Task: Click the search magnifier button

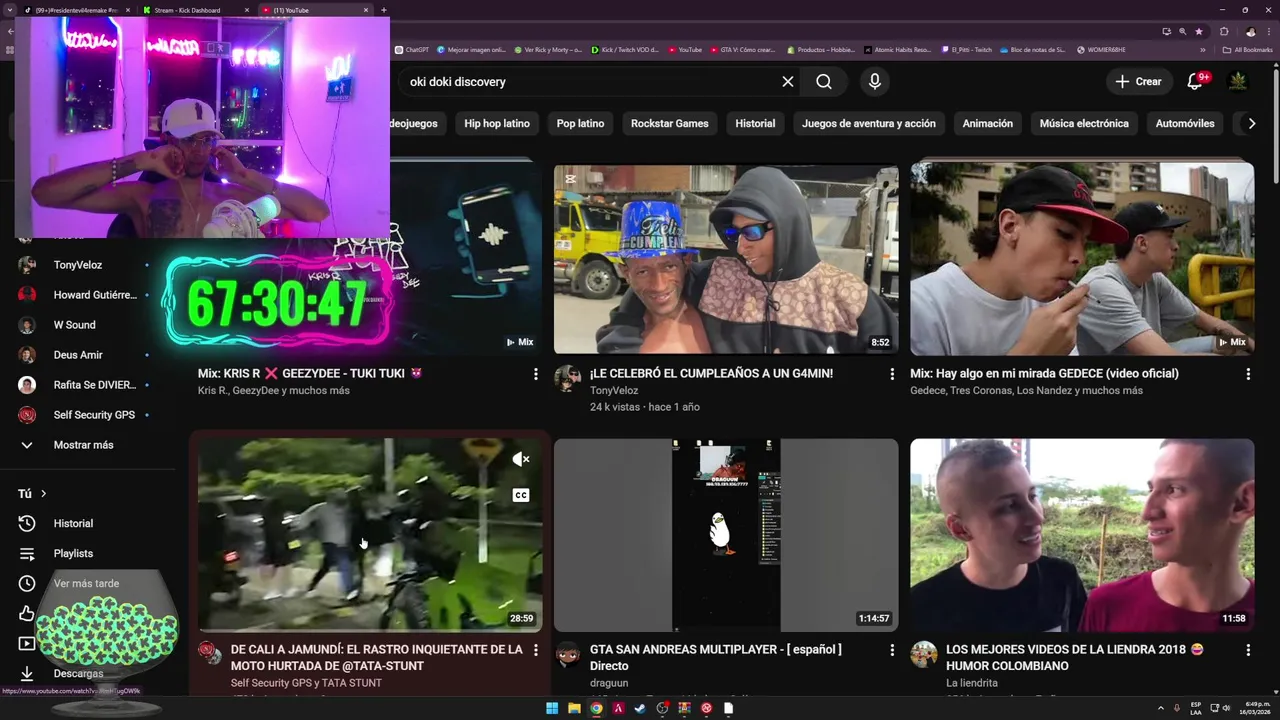Action: 824,82
